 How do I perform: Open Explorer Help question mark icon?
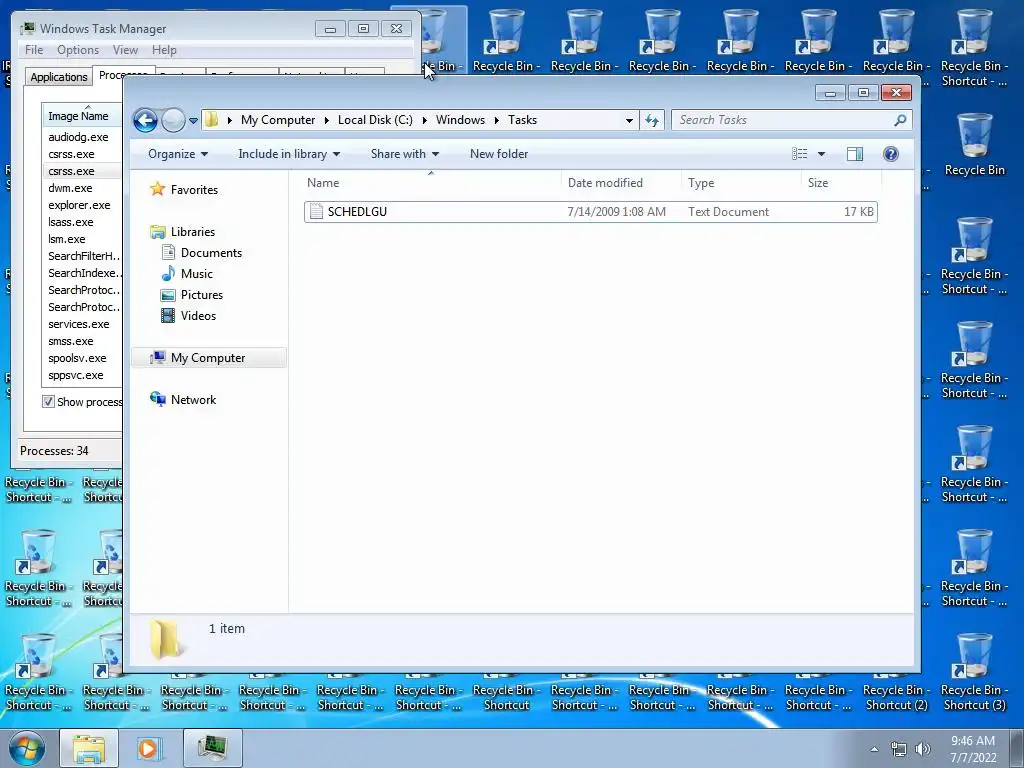(890, 154)
